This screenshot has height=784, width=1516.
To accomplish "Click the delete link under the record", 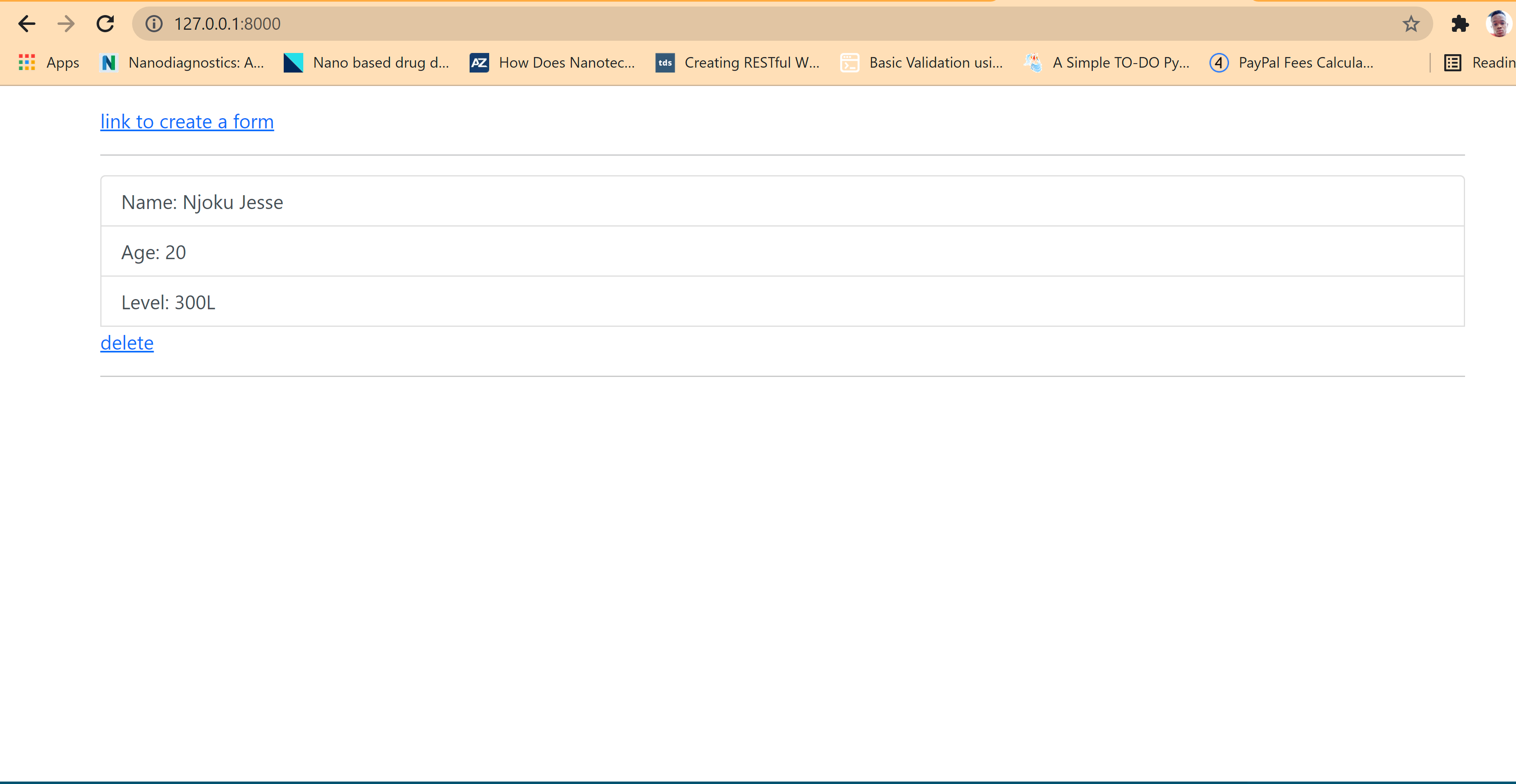I will pyautogui.click(x=127, y=343).
